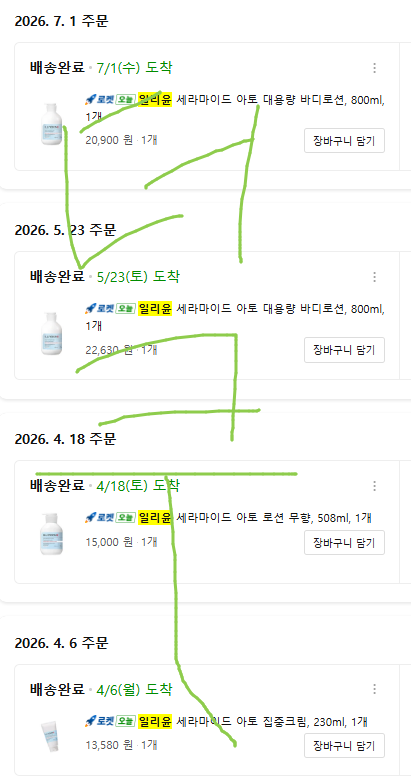Click the rocket delivery badge on the 4/6 order
The height and width of the screenshot is (781, 411).
(110, 721)
